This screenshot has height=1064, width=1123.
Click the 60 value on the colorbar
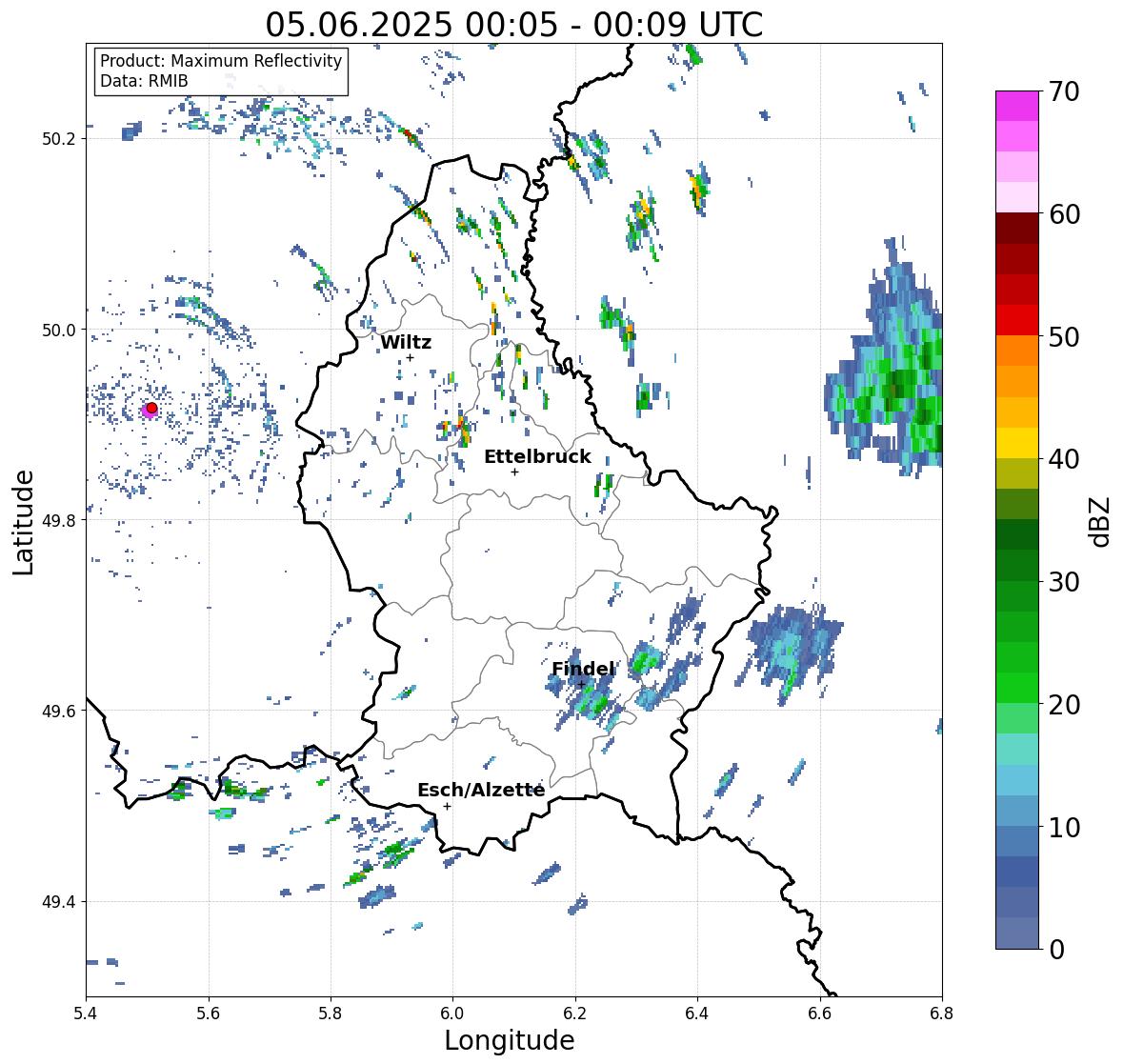(x=1062, y=214)
